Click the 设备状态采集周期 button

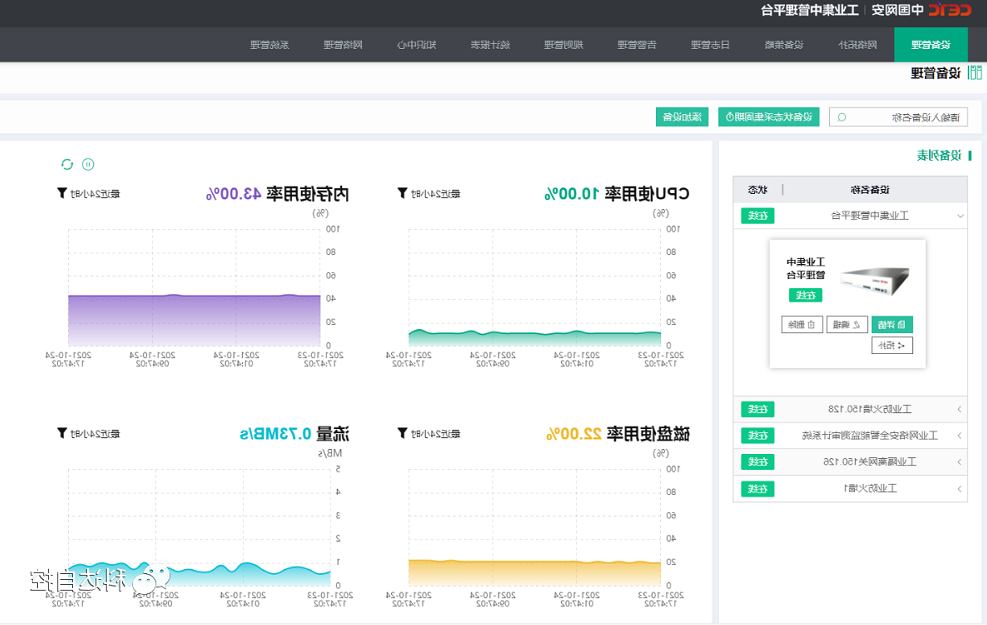pos(768,117)
